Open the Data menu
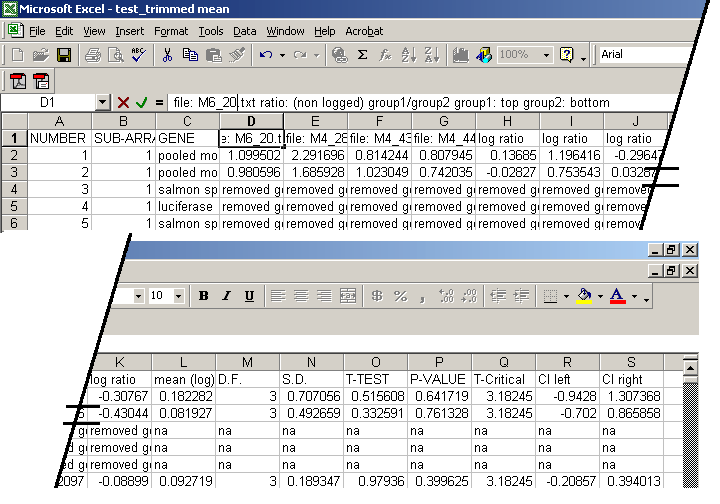This screenshot has width=720, height=504. pos(244,31)
